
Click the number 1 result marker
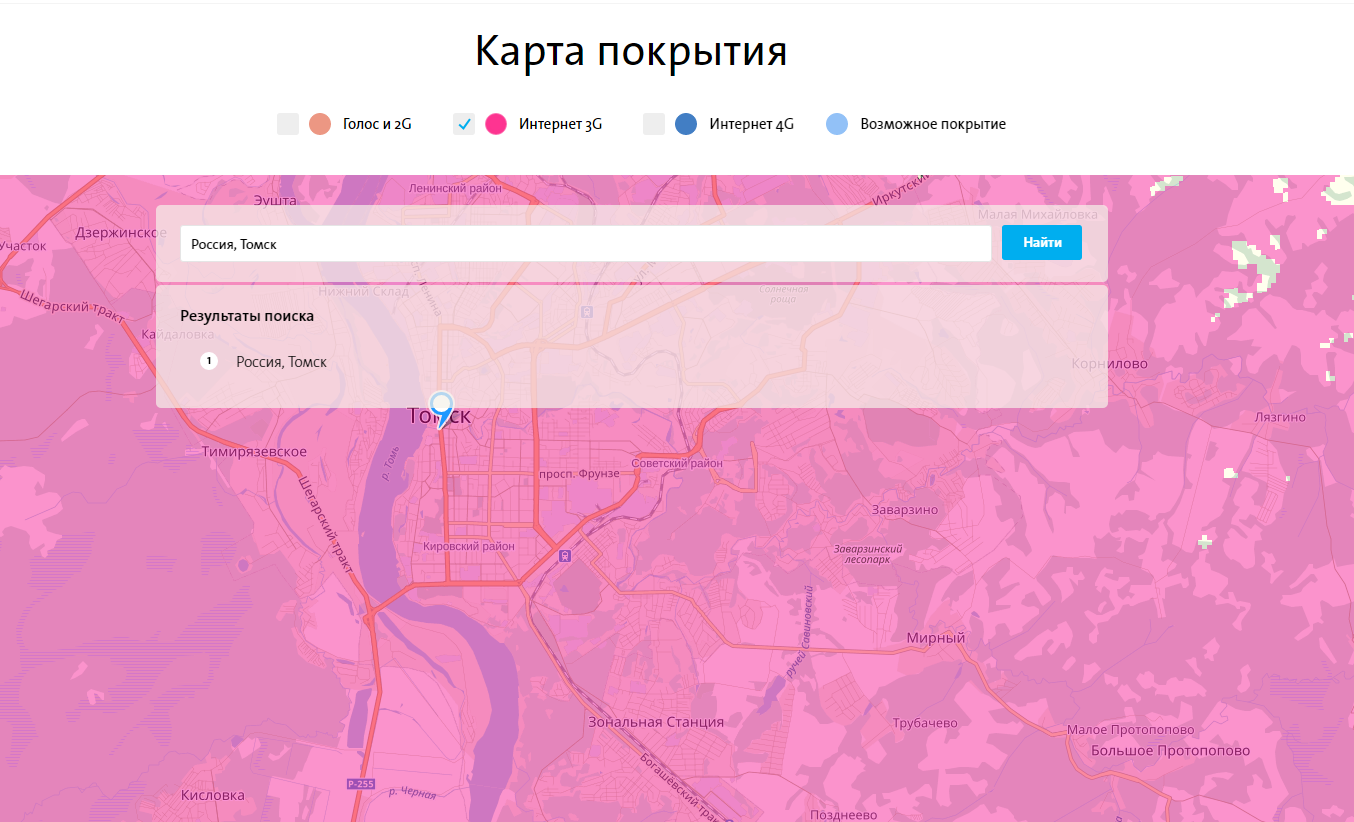[209, 361]
